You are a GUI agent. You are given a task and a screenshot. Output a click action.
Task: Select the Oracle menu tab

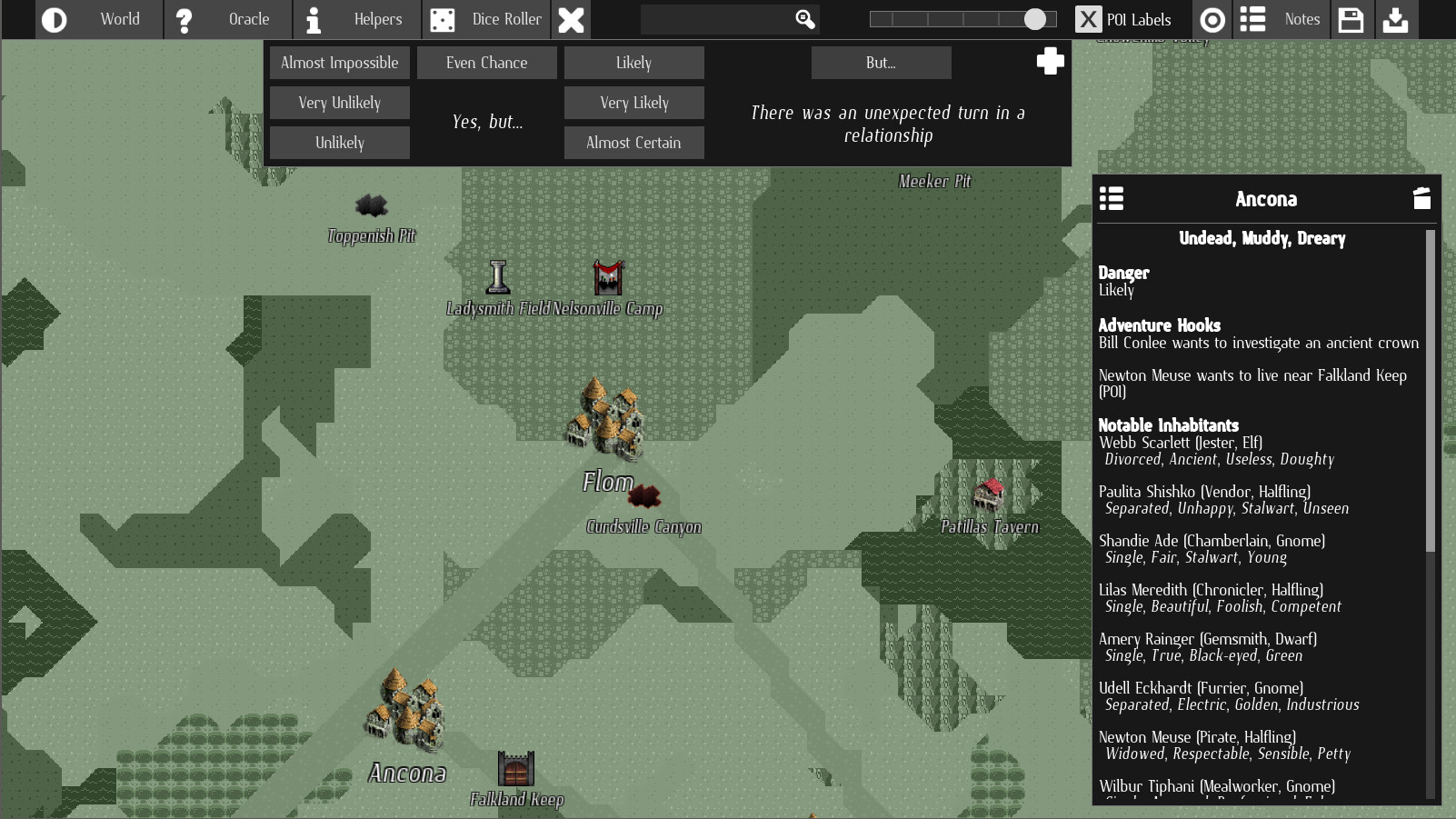tap(248, 18)
